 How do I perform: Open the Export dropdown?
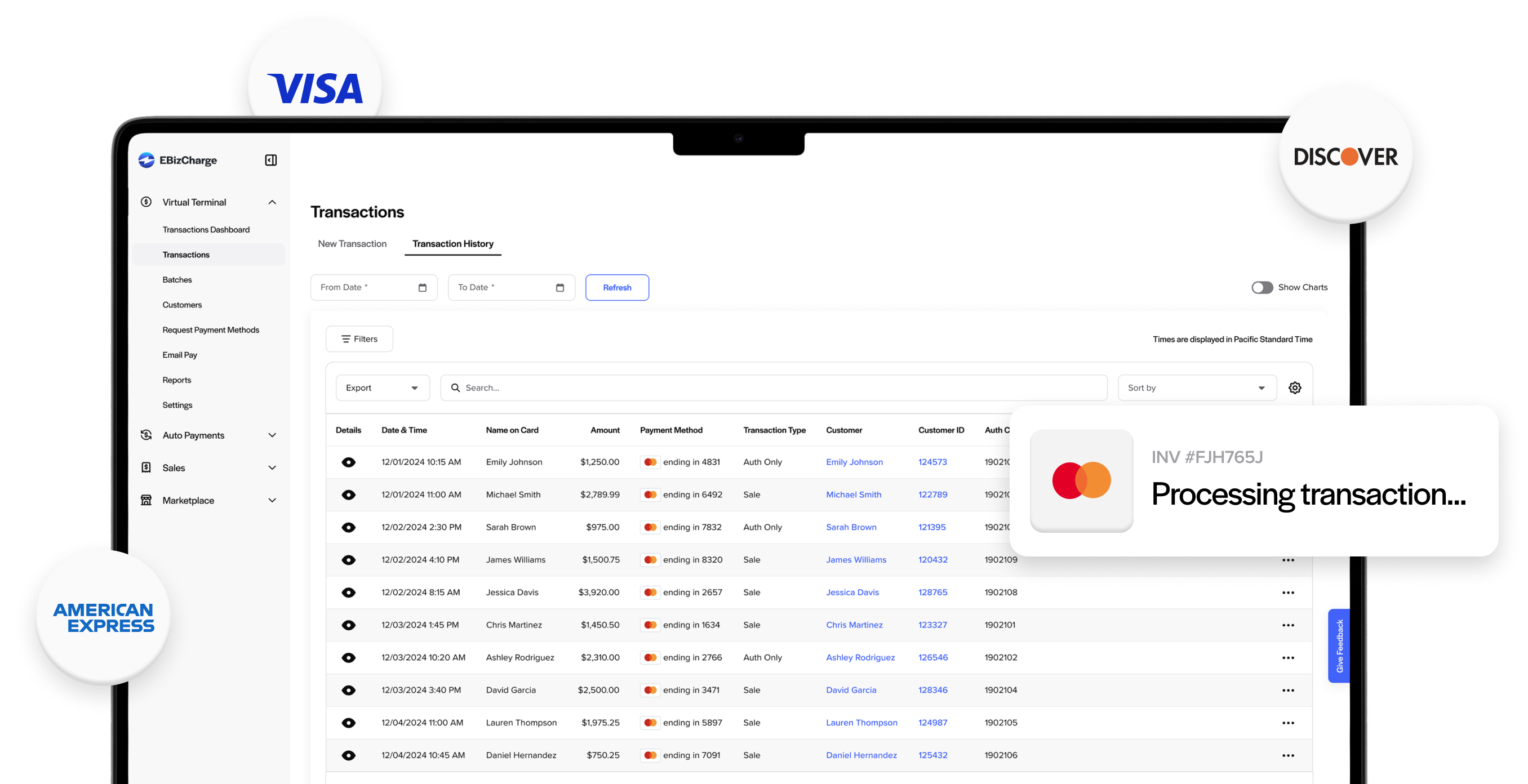(383, 388)
